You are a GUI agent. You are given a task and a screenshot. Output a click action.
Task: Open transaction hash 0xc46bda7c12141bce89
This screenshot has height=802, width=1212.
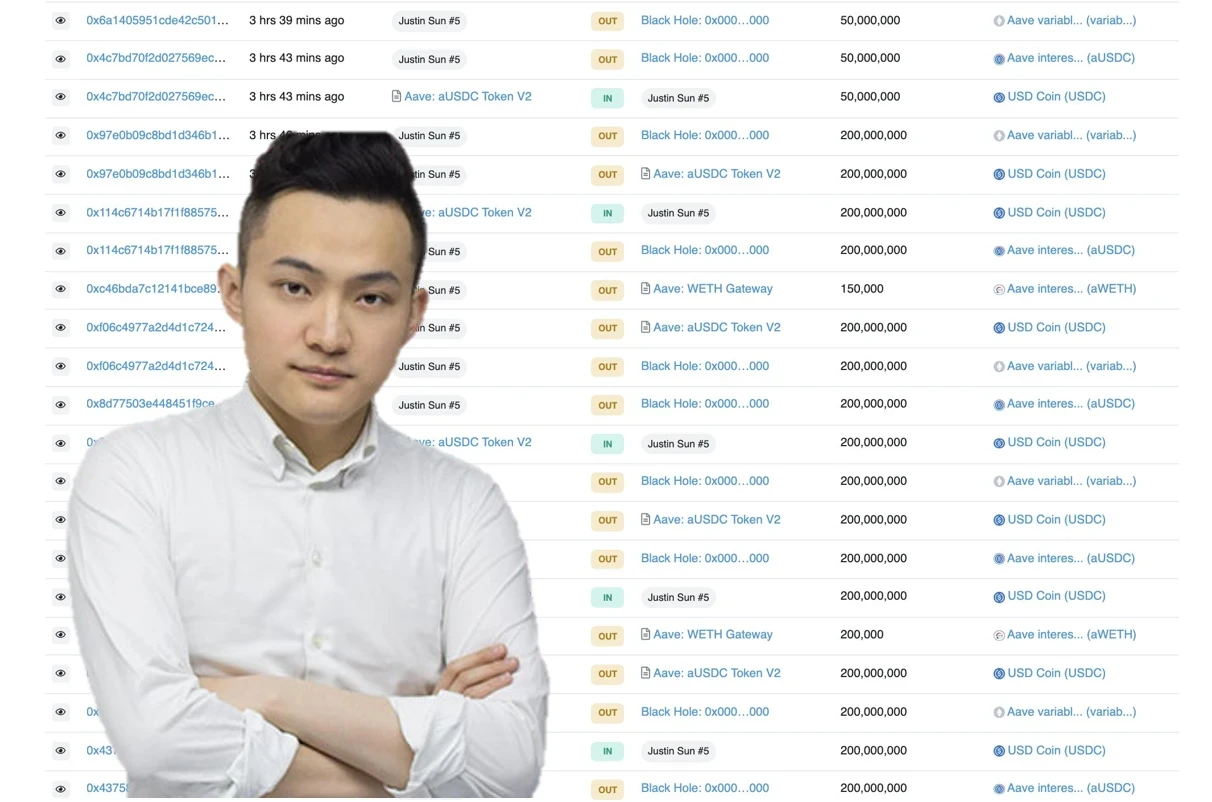point(152,289)
